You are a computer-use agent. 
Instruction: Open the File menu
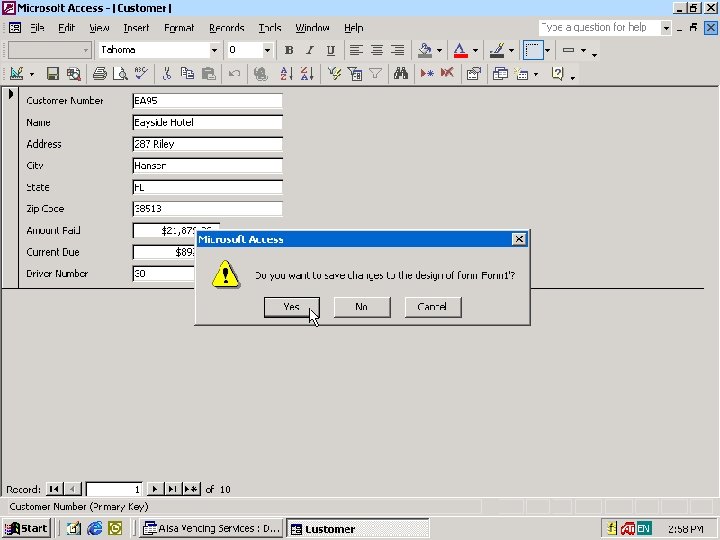[x=37, y=28]
